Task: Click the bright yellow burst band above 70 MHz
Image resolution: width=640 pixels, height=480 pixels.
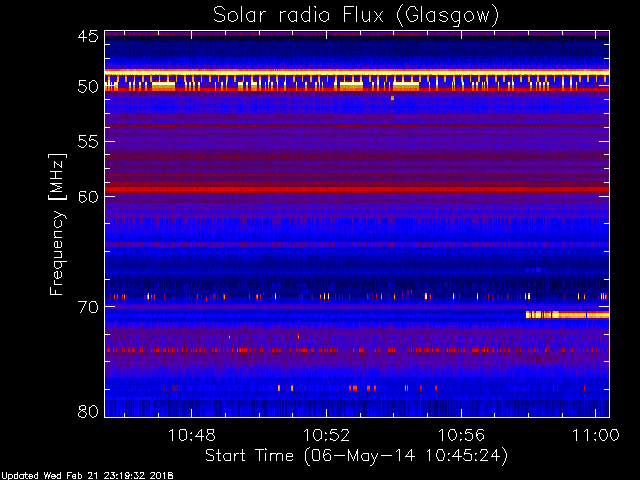Action: click(x=567, y=315)
